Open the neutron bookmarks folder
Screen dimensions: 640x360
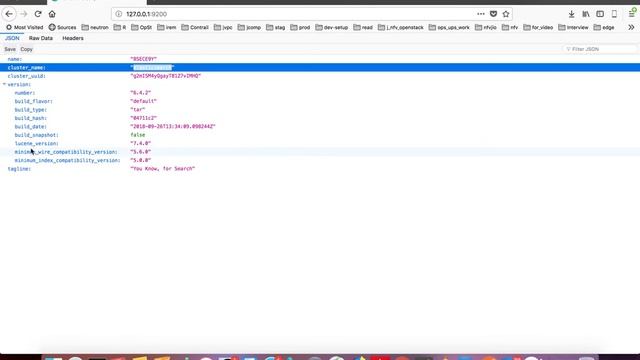click(x=95, y=27)
